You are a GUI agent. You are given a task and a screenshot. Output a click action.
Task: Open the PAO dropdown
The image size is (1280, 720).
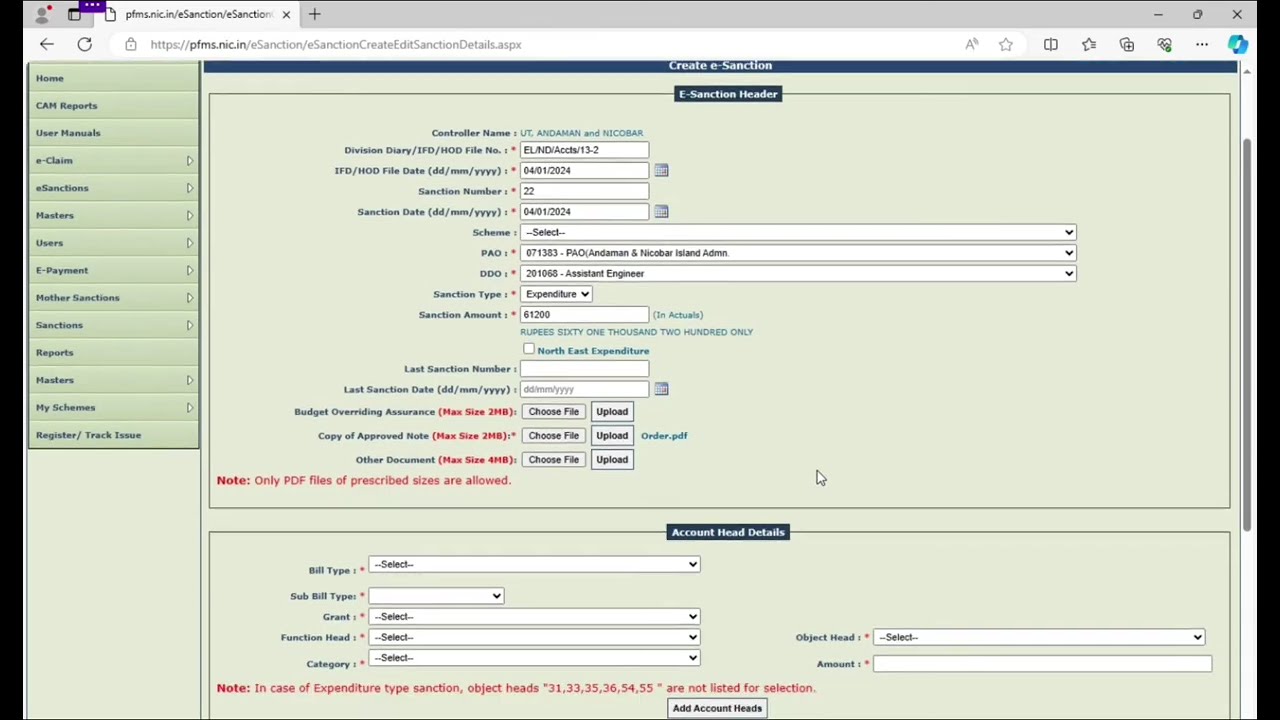tap(798, 253)
